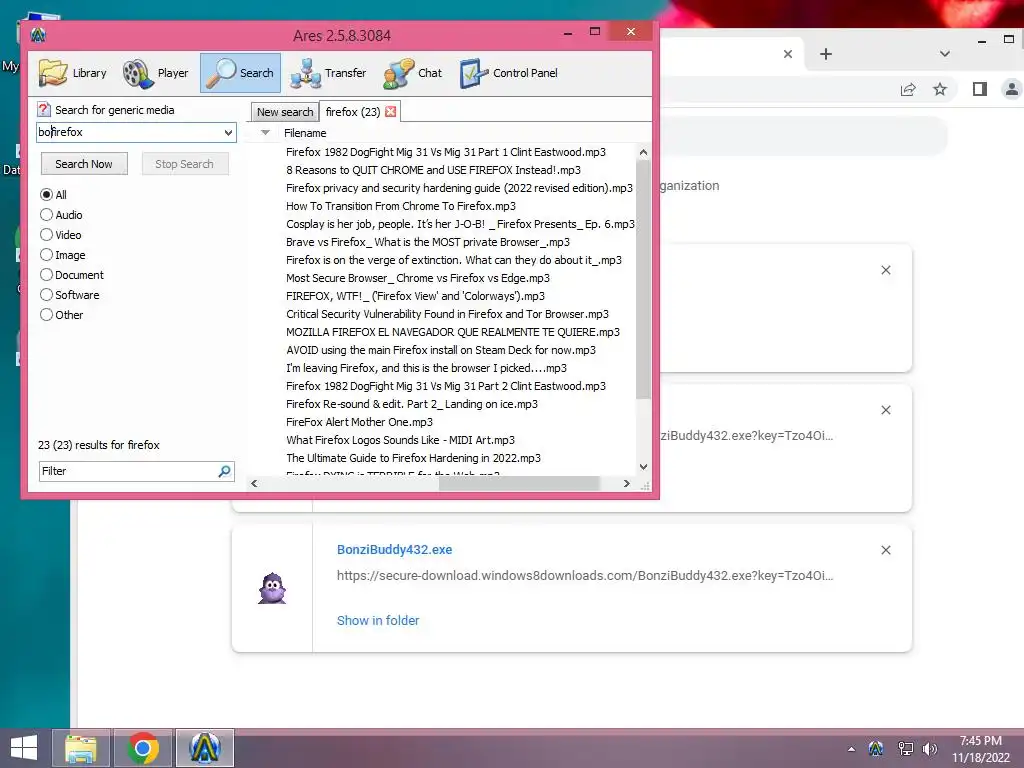Click the sort arrow beside Filename header
Viewport: 1024px width, 768px height.
tap(265, 133)
